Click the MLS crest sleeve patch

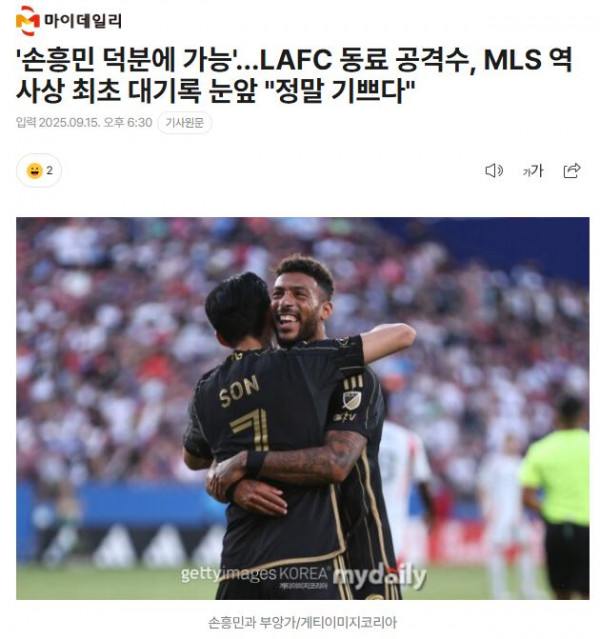[x=351, y=400]
